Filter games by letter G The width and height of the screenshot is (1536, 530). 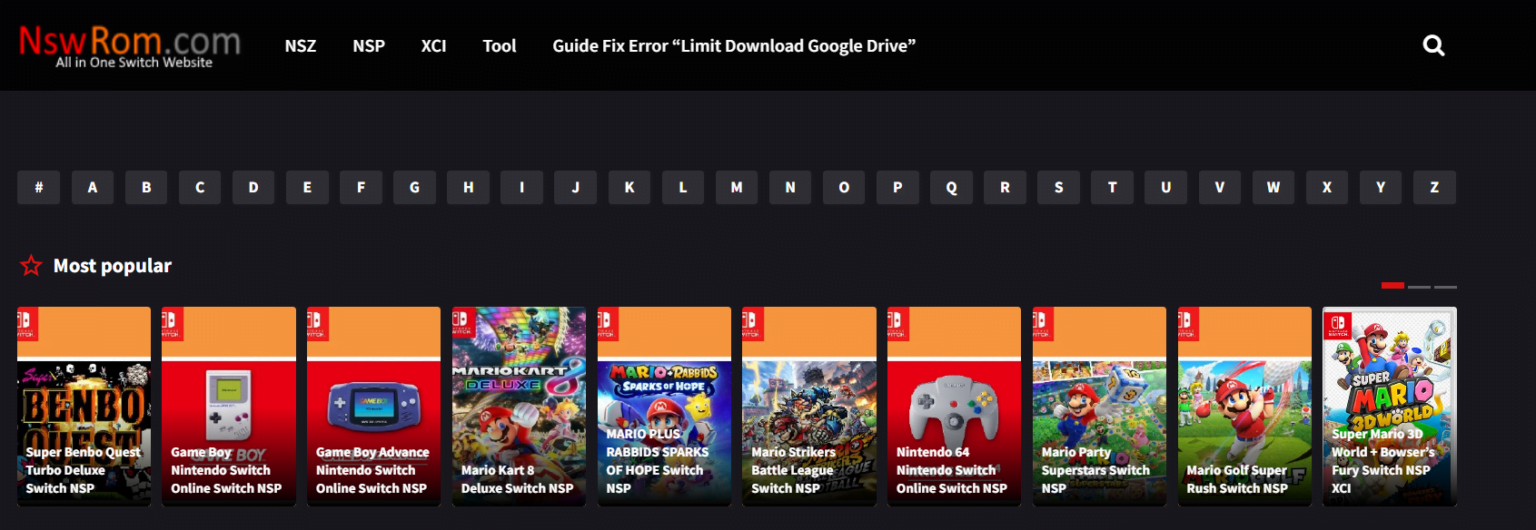[414, 187]
